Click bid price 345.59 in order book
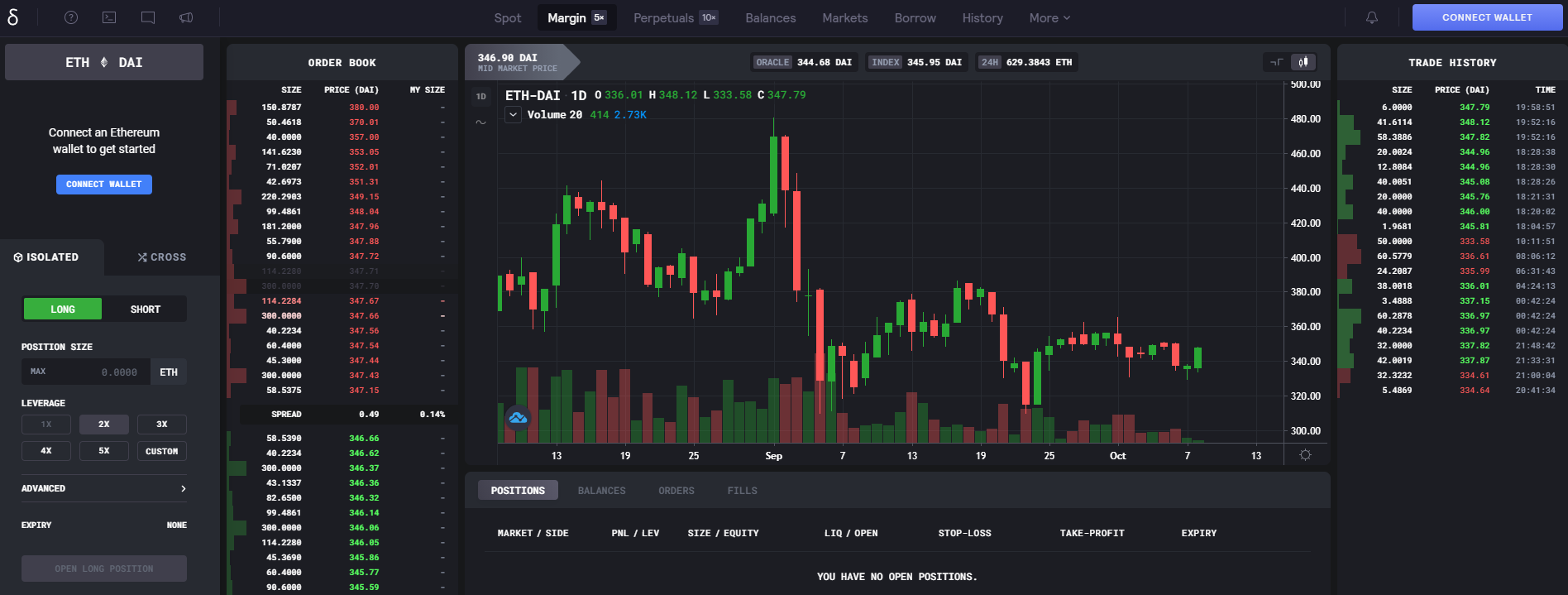The height and width of the screenshot is (595, 1568). [364, 588]
